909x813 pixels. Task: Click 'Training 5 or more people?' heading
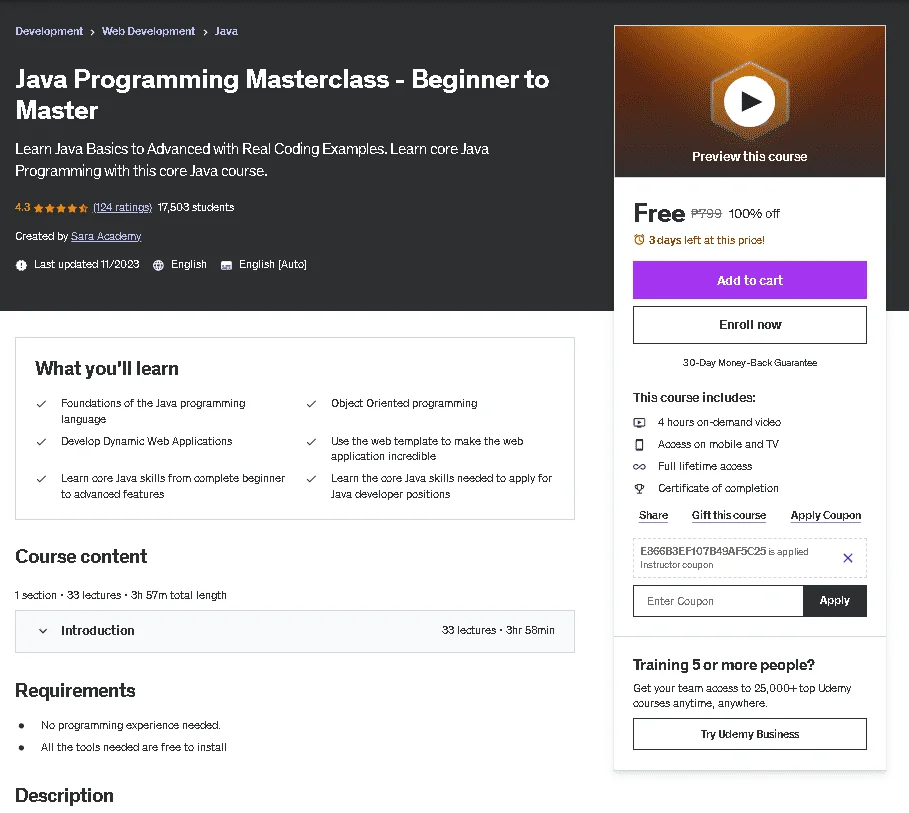pos(723,665)
